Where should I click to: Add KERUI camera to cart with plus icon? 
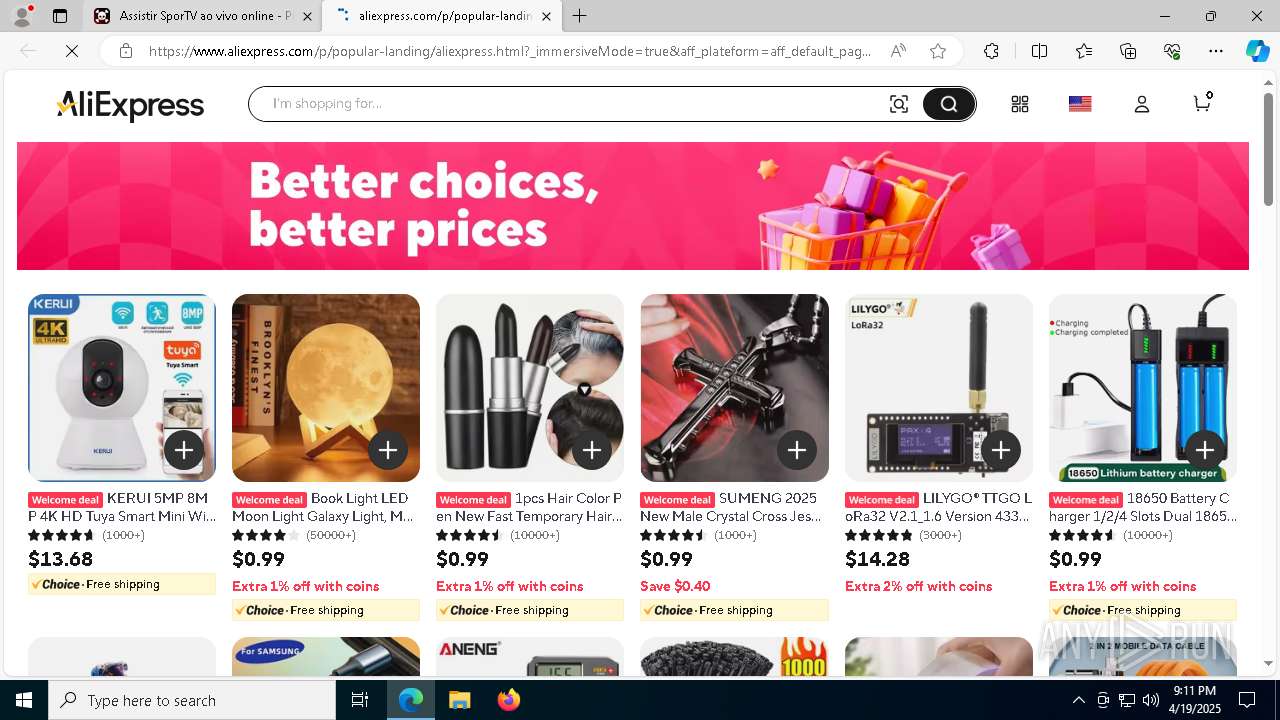[184, 450]
